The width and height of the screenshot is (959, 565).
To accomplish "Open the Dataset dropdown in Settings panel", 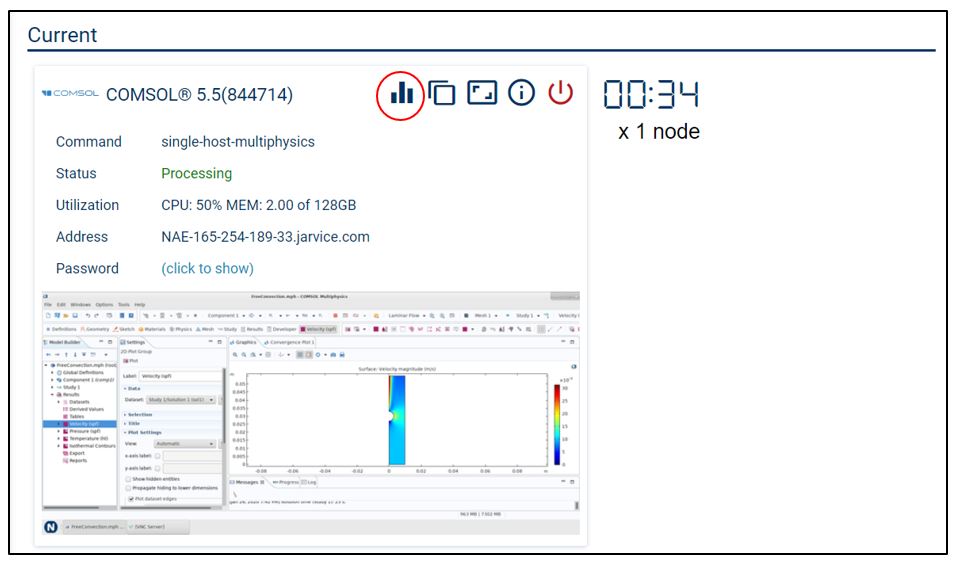I will pos(181,400).
